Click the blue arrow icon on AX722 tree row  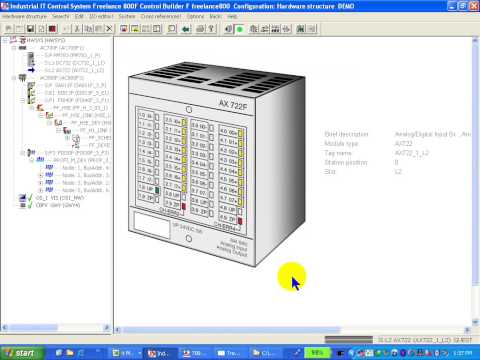(31, 70)
